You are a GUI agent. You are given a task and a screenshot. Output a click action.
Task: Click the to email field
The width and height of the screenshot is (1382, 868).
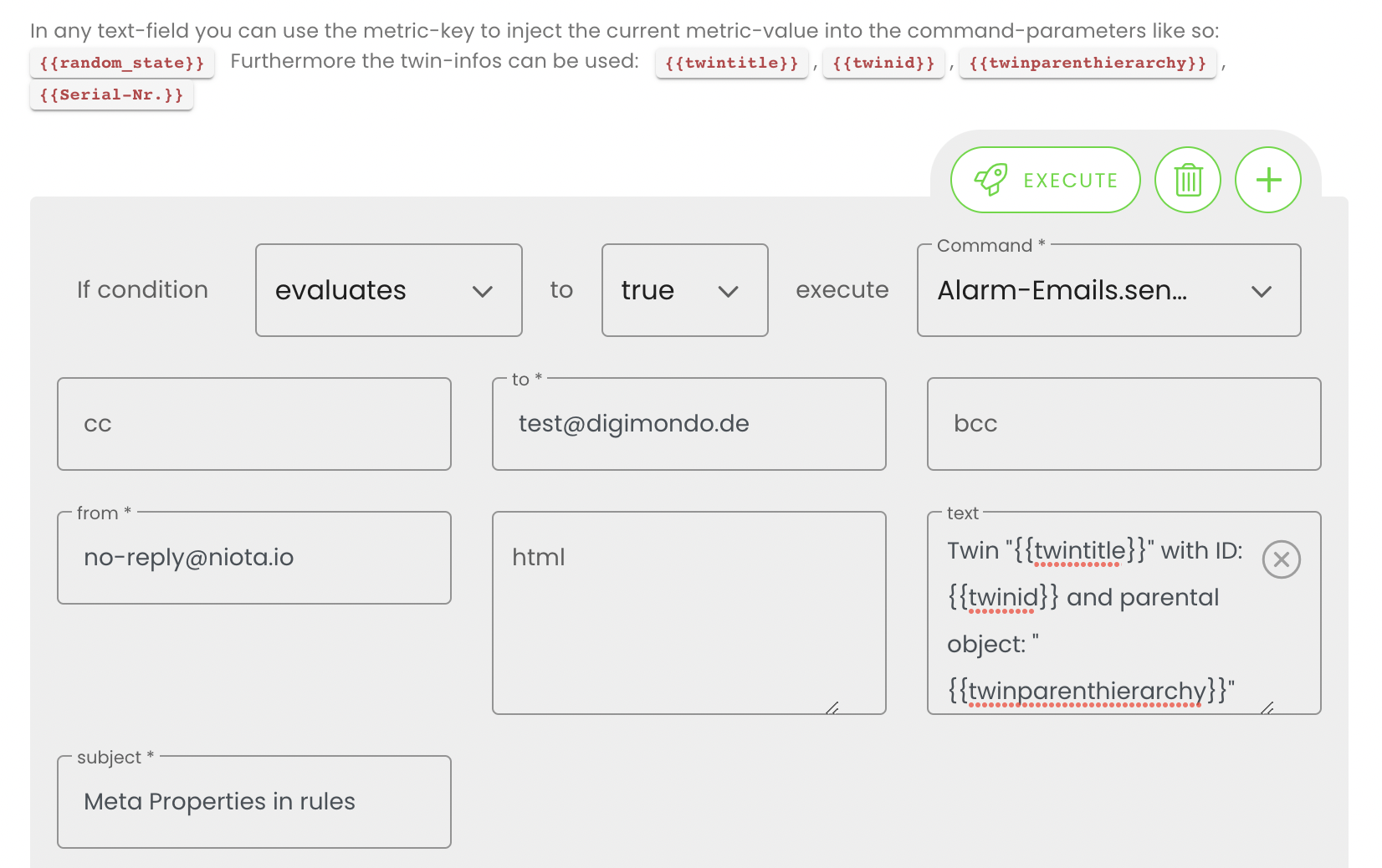click(x=689, y=424)
